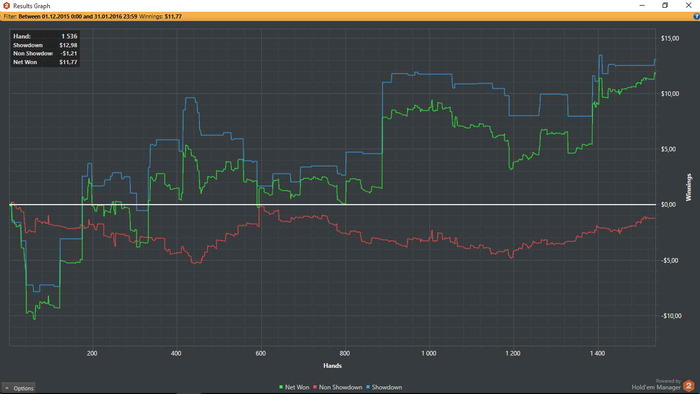Click the Winnings axis title

click(x=688, y=187)
